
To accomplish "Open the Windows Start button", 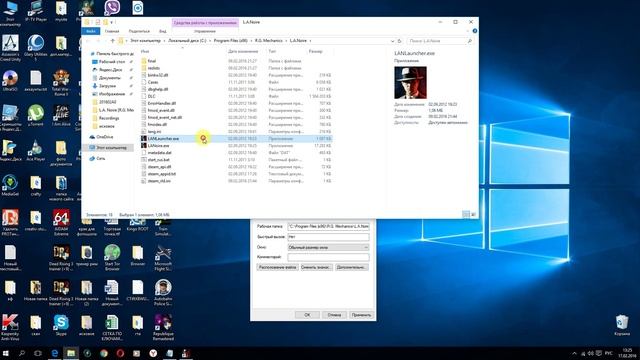I will click(6, 353).
